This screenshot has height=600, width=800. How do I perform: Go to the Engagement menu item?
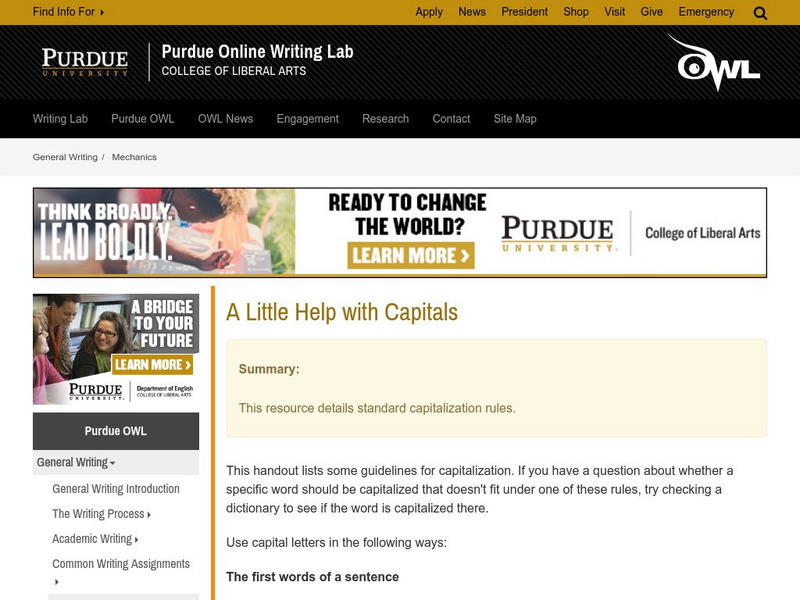[x=308, y=119]
